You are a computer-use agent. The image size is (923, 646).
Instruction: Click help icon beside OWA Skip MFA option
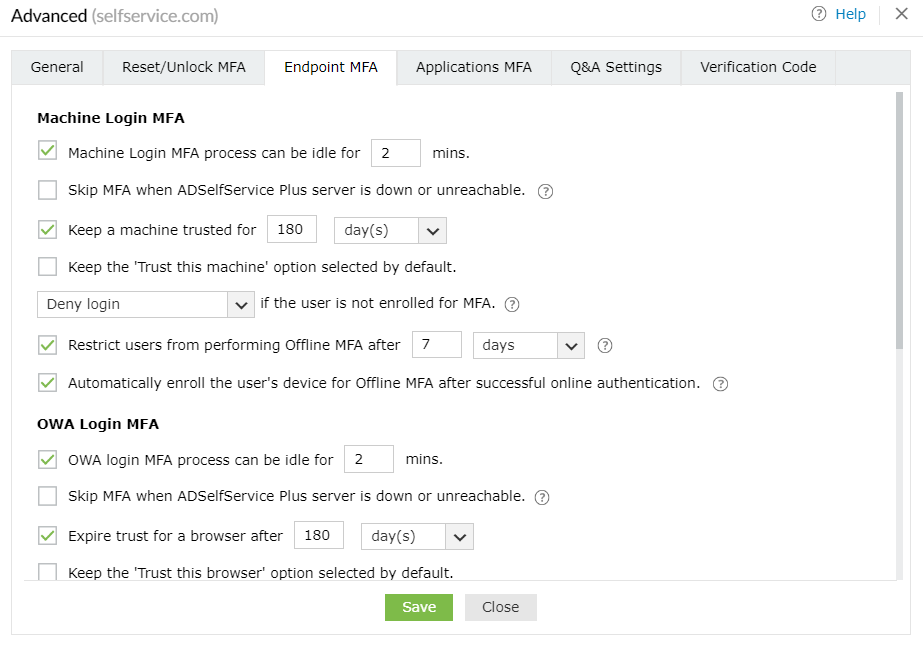click(x=543, y=497)
